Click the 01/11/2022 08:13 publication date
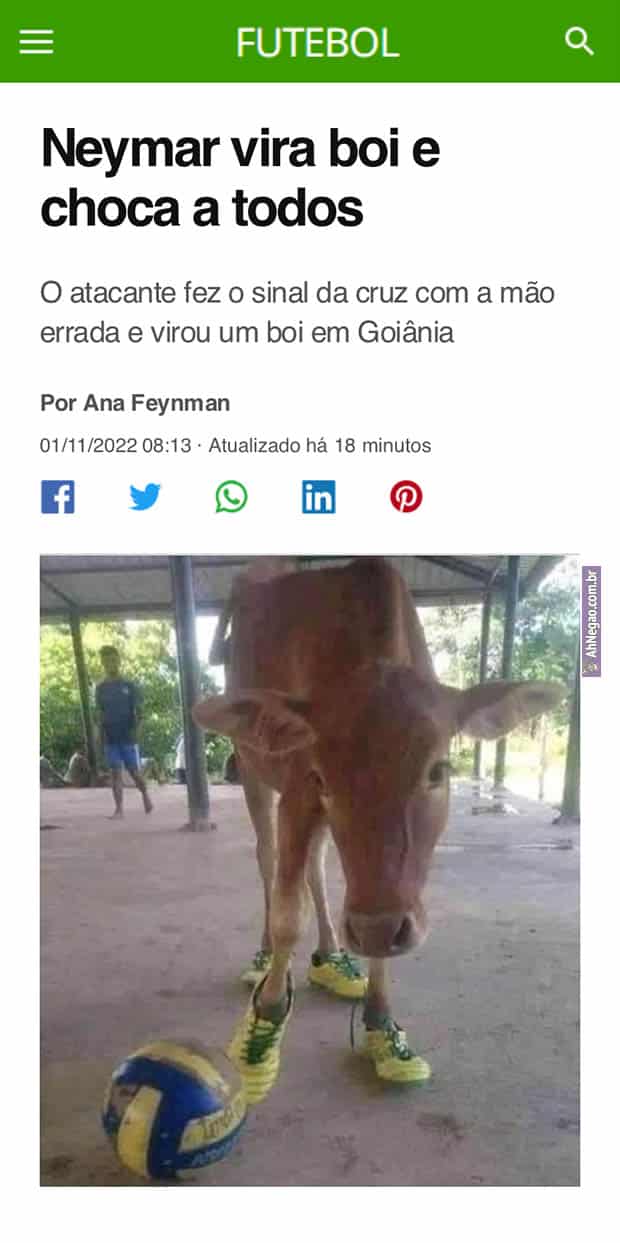This screenshot has height=1243, width=620. coord(115,446)
